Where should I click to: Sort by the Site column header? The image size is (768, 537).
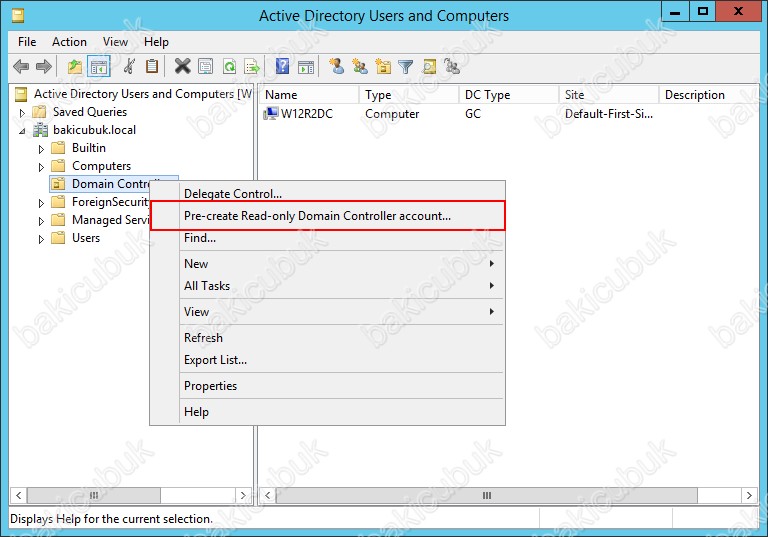(x=609, y=95)
